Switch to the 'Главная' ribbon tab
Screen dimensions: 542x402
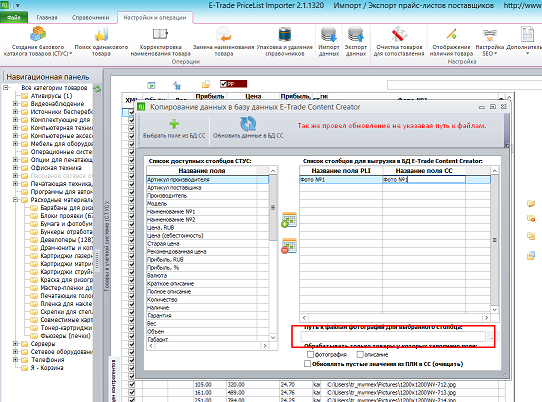(47, 17)
